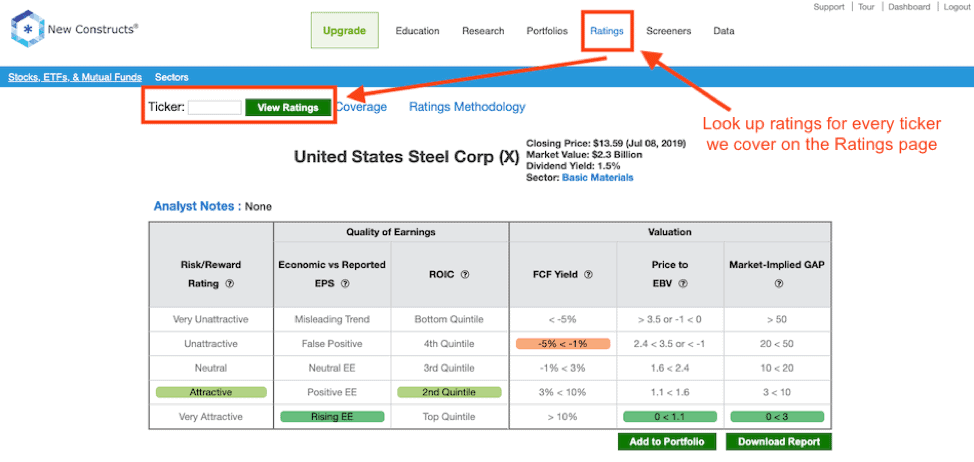
Task: Click the False Positive cell
Action: click(332, 343)
